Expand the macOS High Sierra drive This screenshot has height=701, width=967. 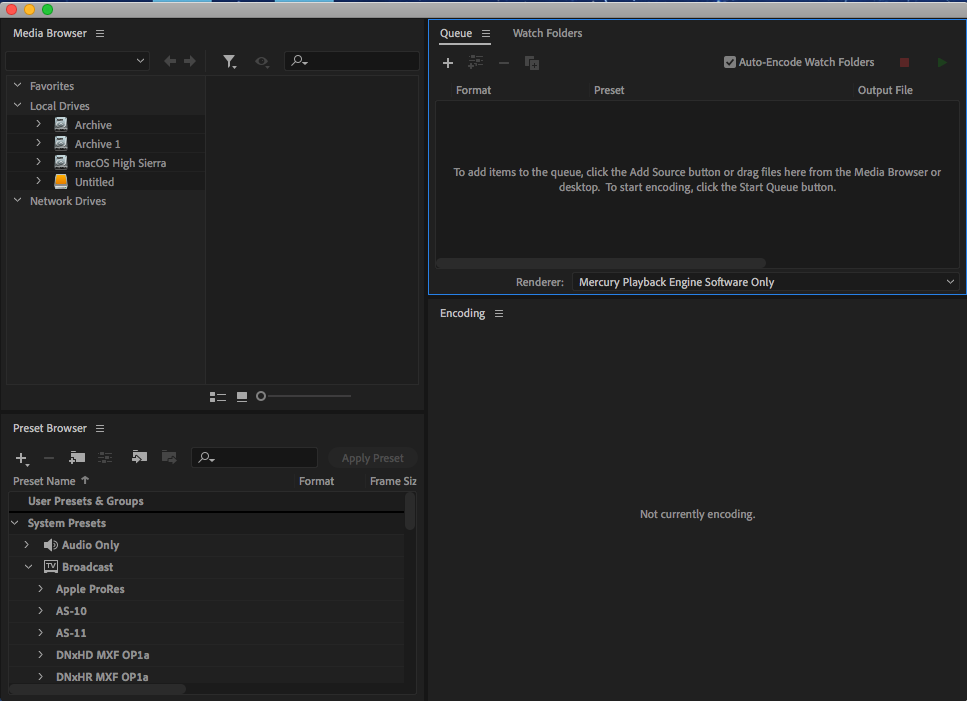tap(38, 162)
